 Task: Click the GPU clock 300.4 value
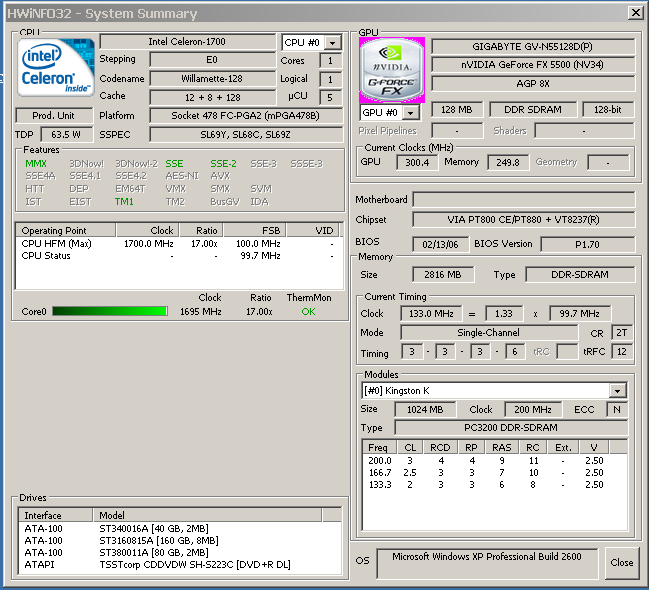click(417, 162)
